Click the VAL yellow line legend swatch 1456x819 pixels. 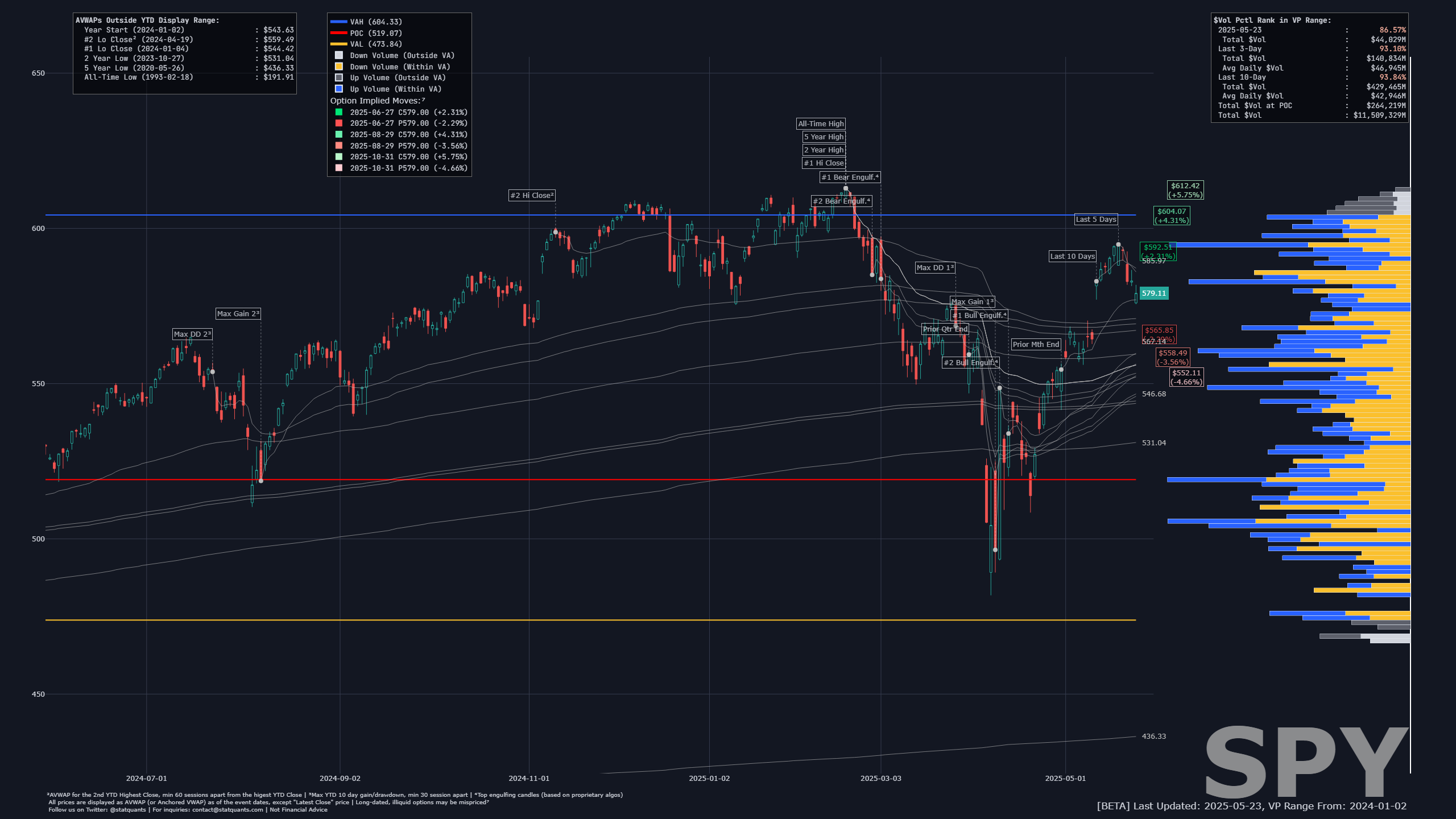coord(338,44)
